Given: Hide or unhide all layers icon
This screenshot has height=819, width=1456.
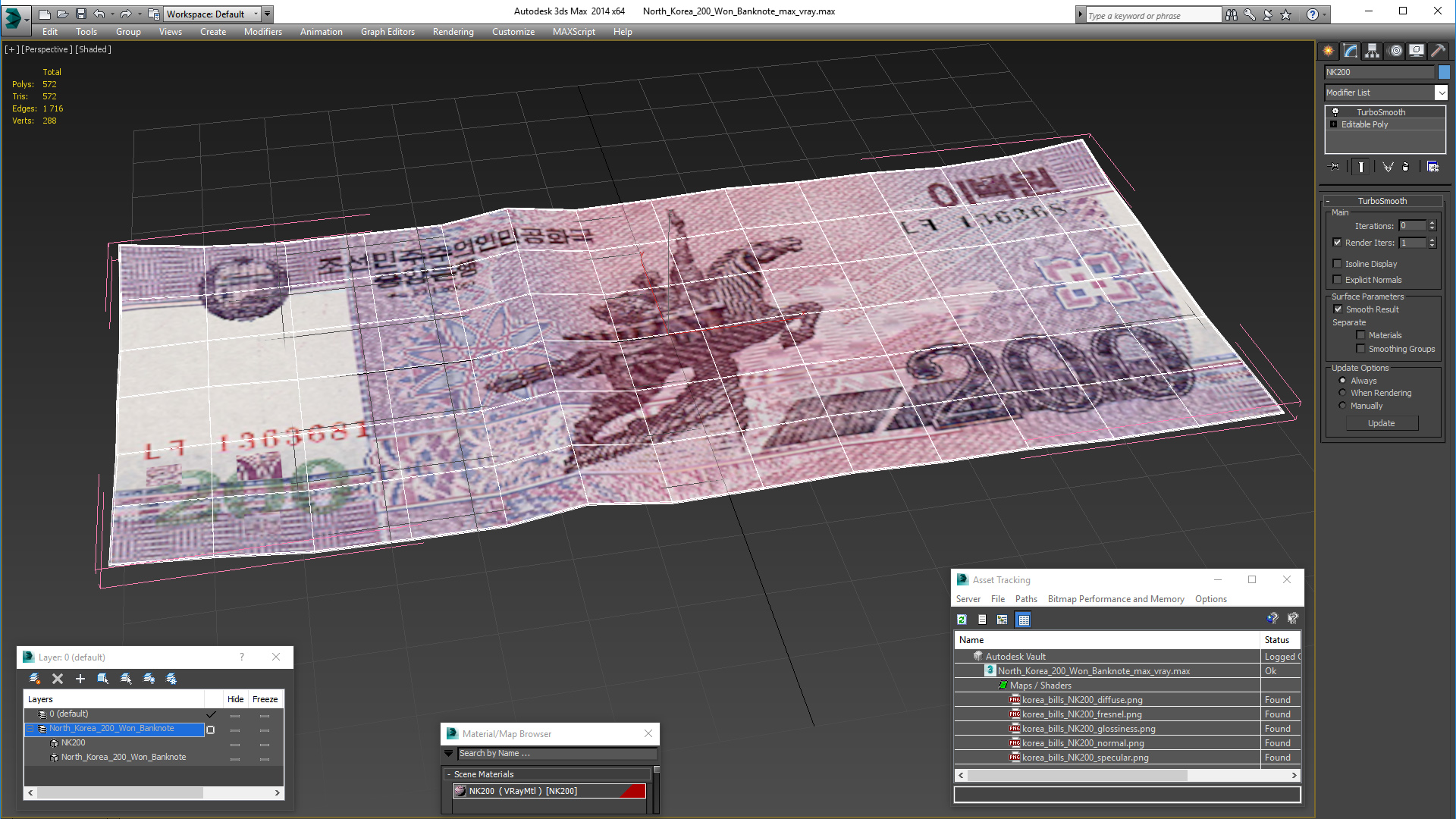Looking at the screenshot, I should click(149, 679).
